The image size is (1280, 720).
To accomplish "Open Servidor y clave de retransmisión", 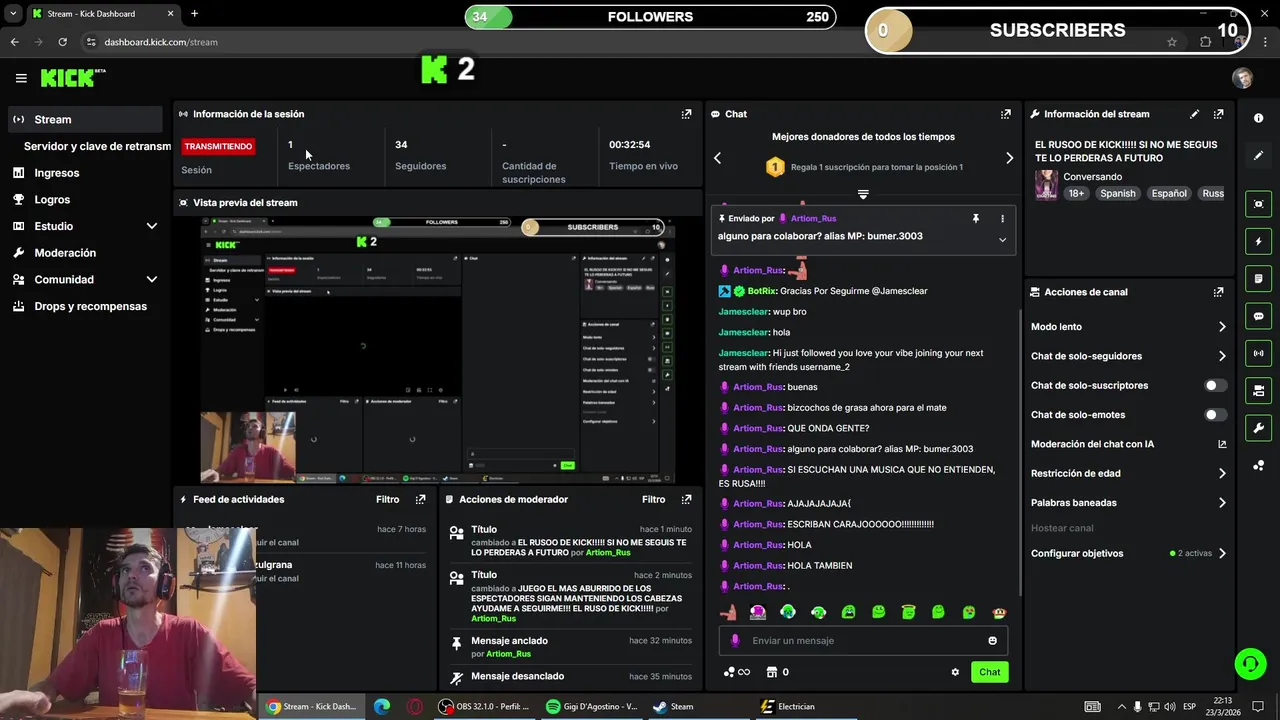I will [x=97, y=146].
